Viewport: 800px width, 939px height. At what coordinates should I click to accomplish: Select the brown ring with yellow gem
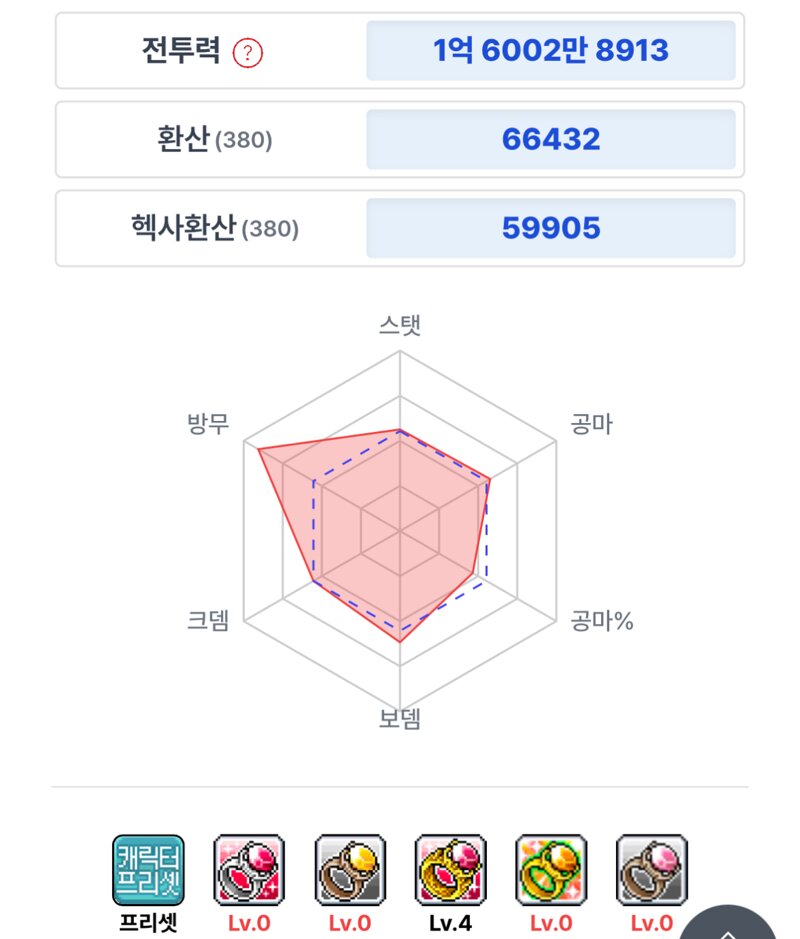tap(350, 870)
